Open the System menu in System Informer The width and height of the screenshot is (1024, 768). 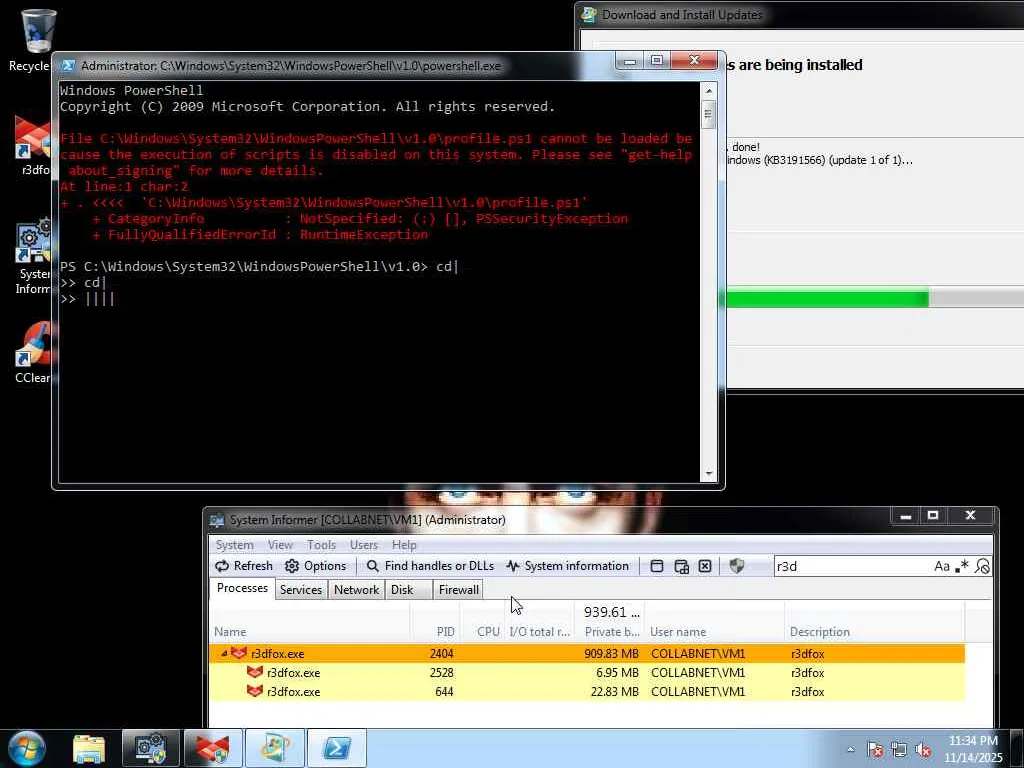pos(234,545)
